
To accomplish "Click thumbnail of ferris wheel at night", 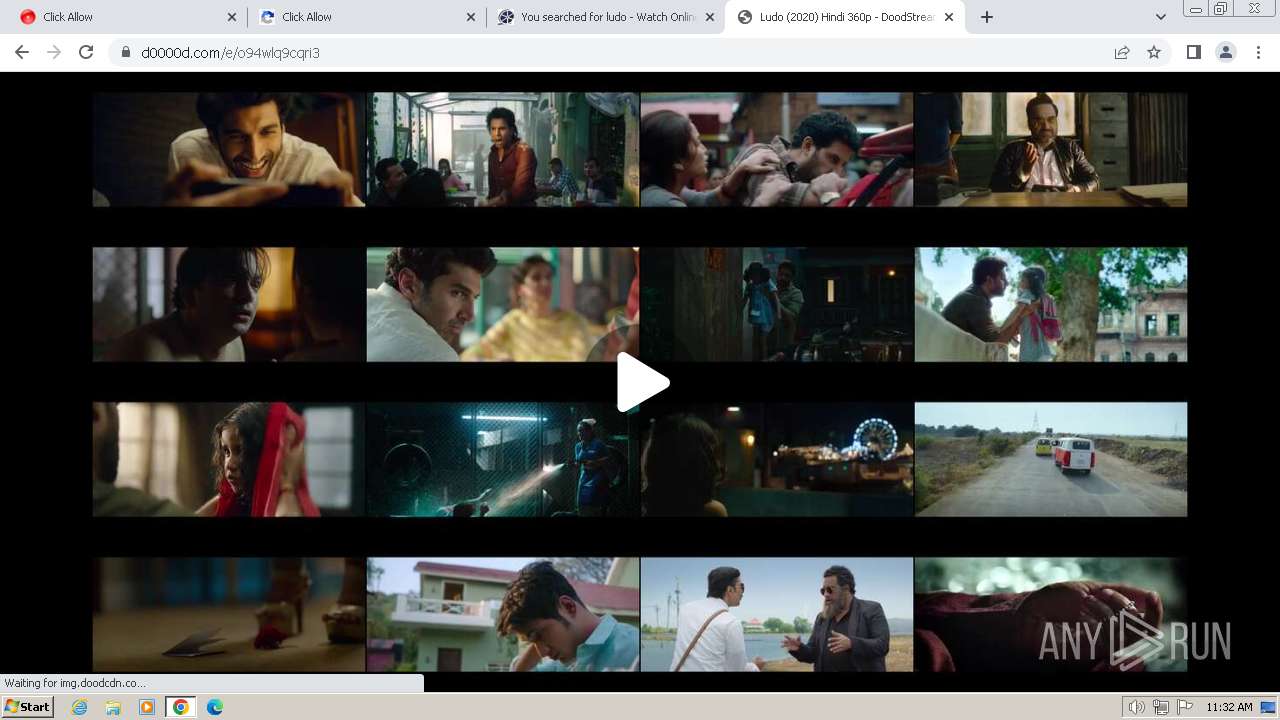I will 777,459.
